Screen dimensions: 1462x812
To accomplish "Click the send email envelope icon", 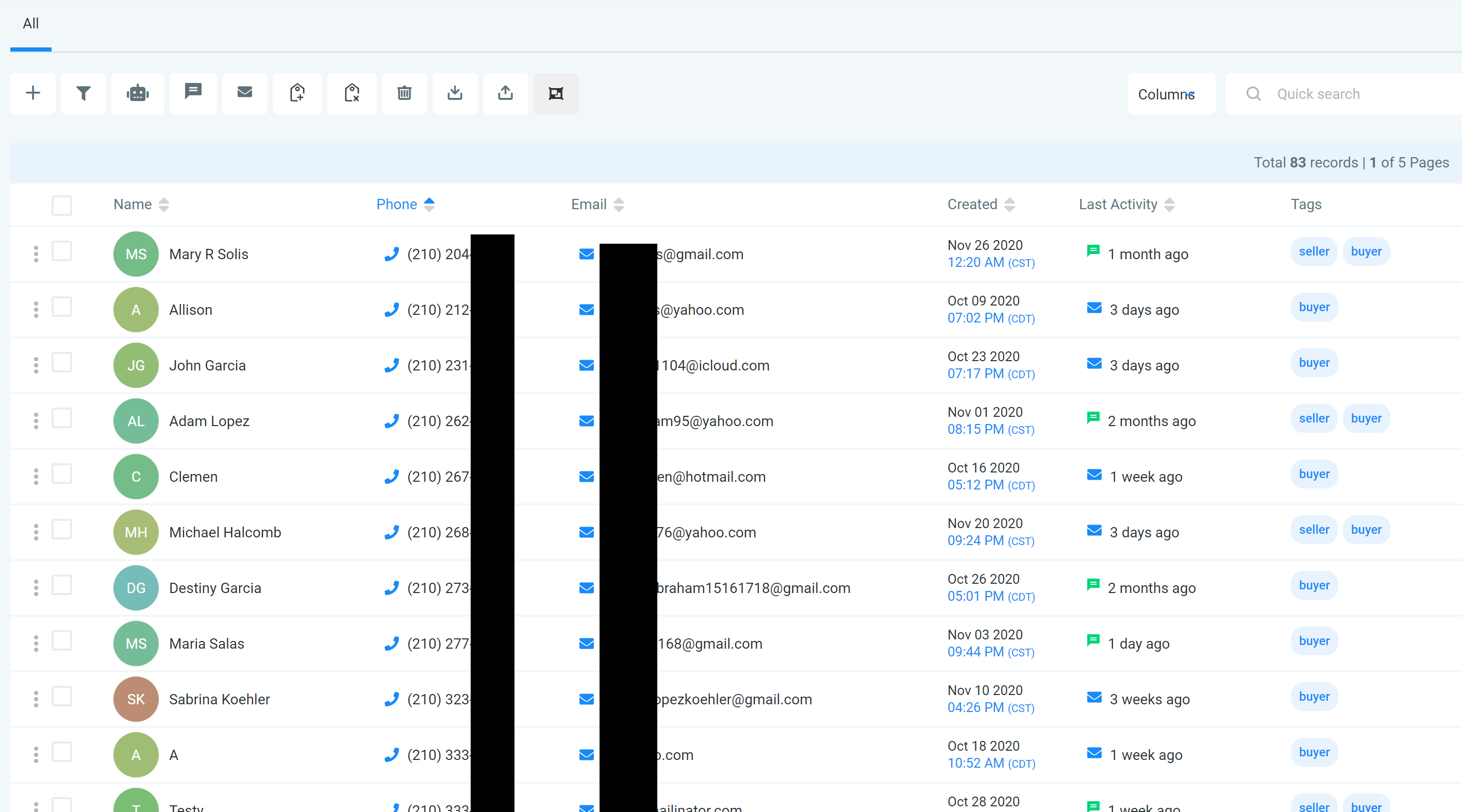I will click(x=245, y=93).
